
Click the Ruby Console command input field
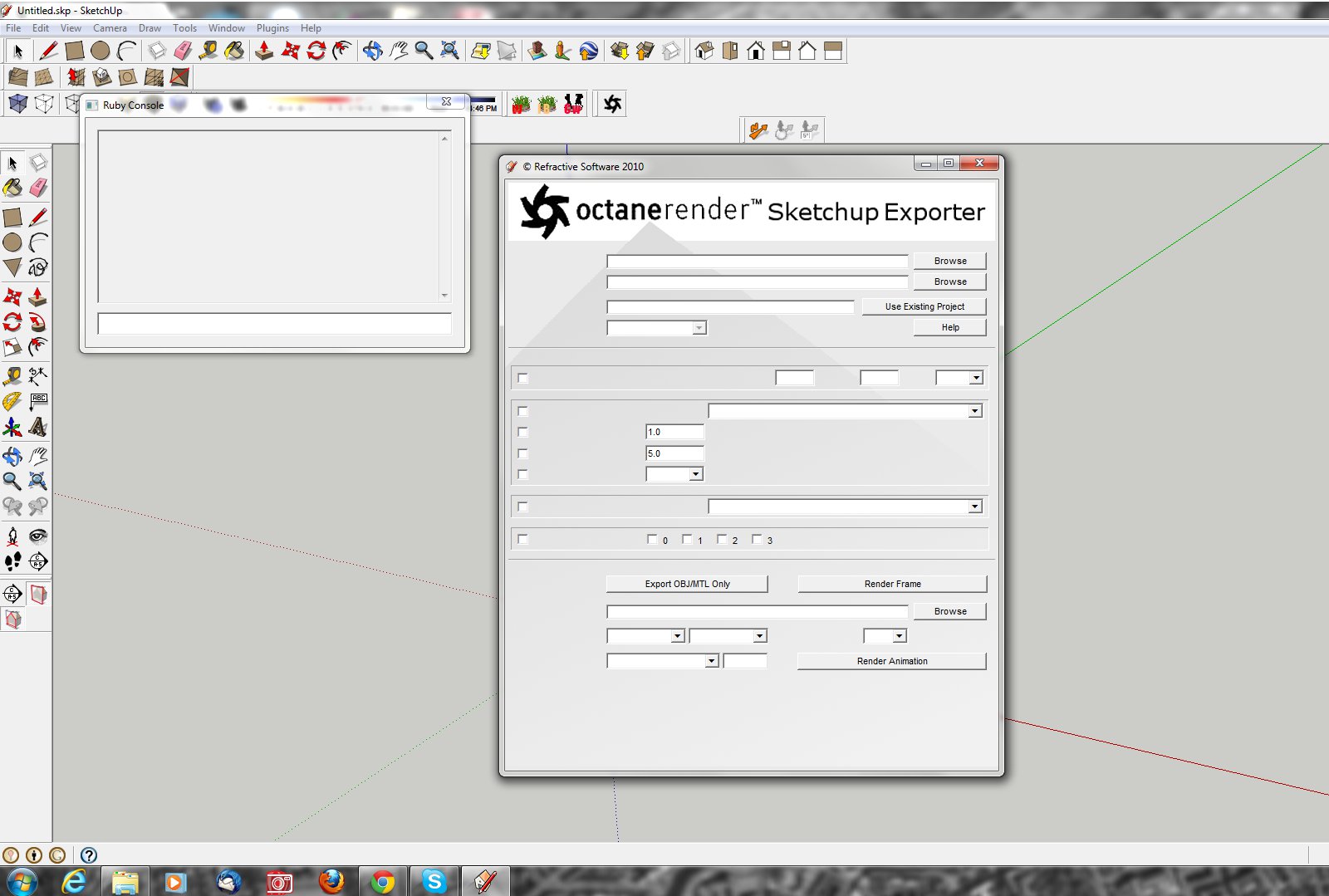(274, 324)
